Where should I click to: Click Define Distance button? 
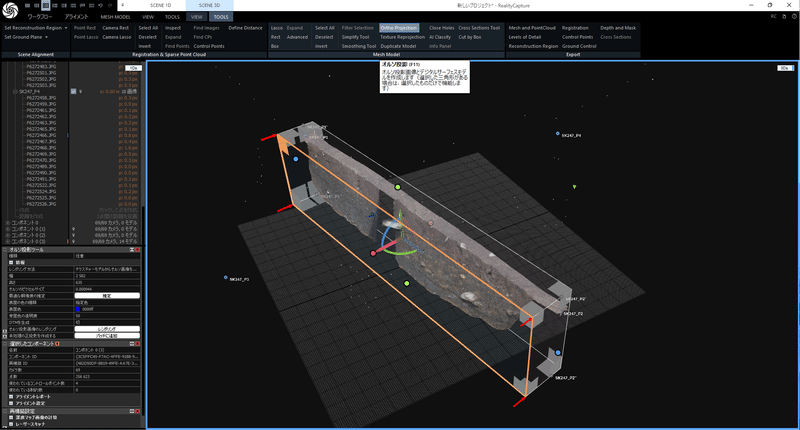coord(245,28)
